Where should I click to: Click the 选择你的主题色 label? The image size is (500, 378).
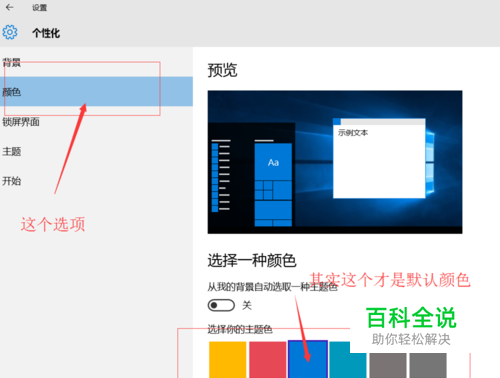(x=240, y=329)
